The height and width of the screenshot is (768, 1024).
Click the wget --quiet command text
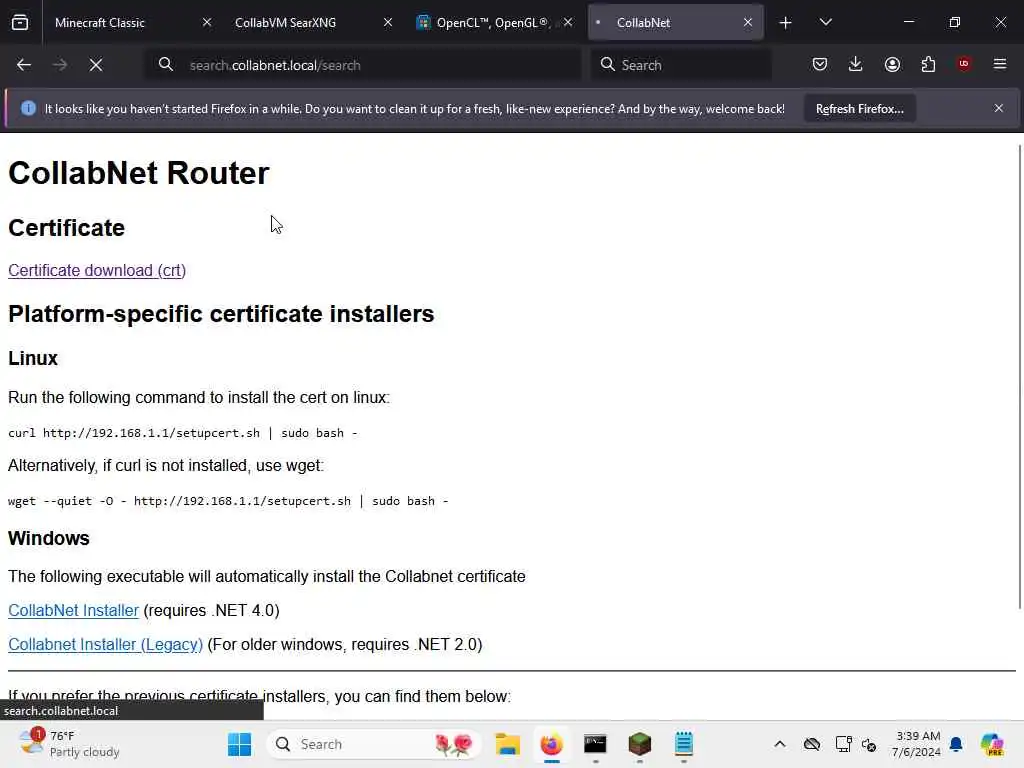click(228, 501)
